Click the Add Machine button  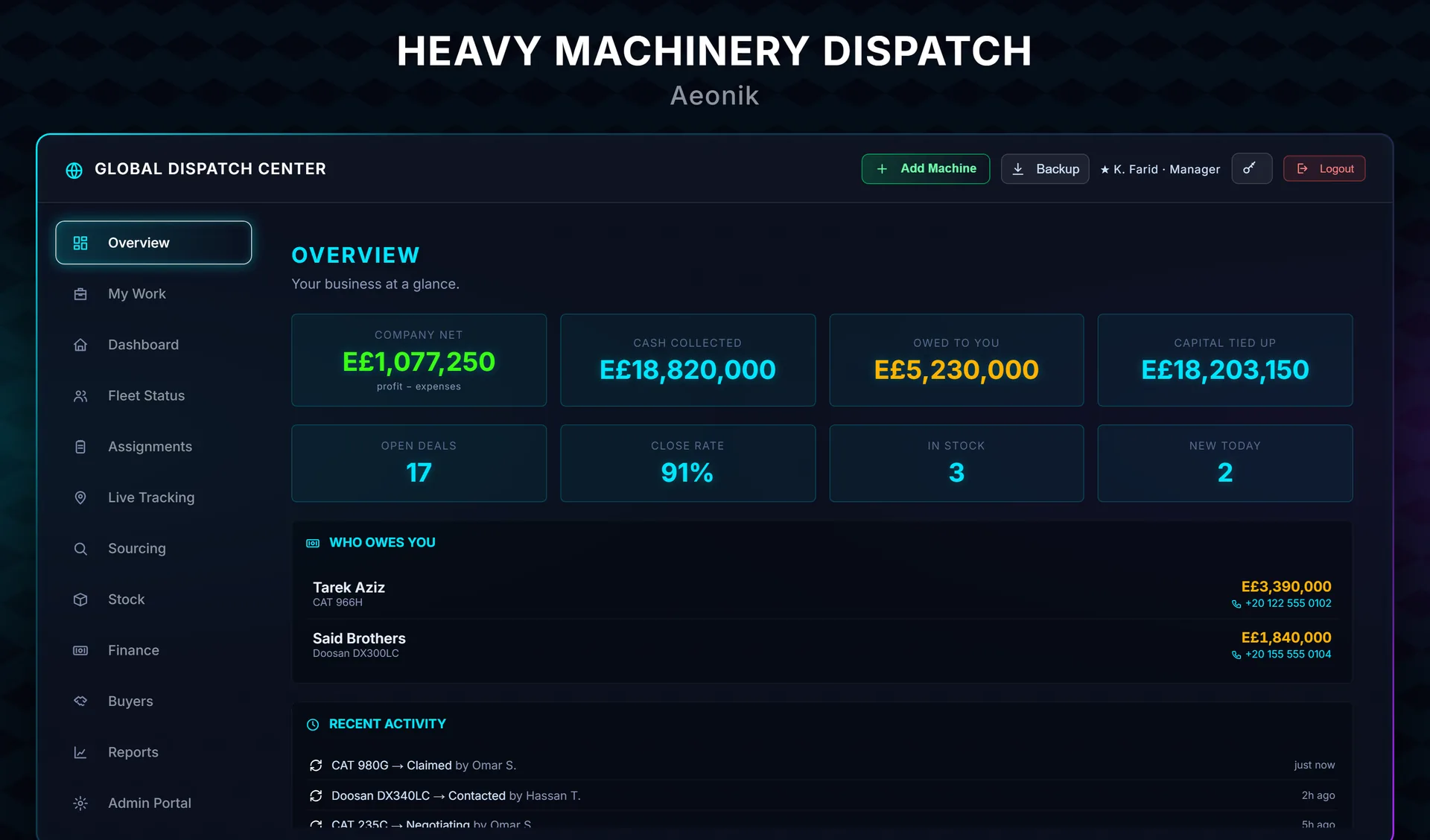click(x=926, y=169)
